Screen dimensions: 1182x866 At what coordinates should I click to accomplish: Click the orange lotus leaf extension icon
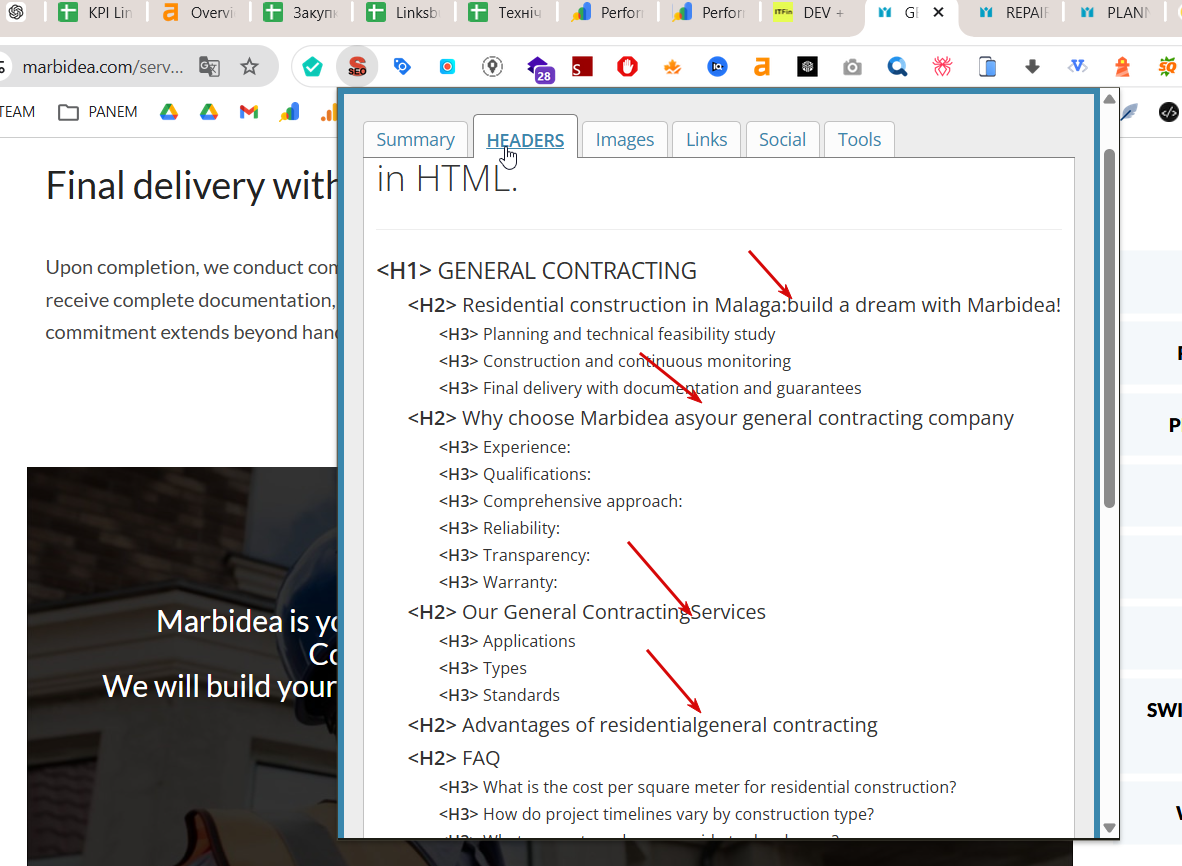(672, 67)
